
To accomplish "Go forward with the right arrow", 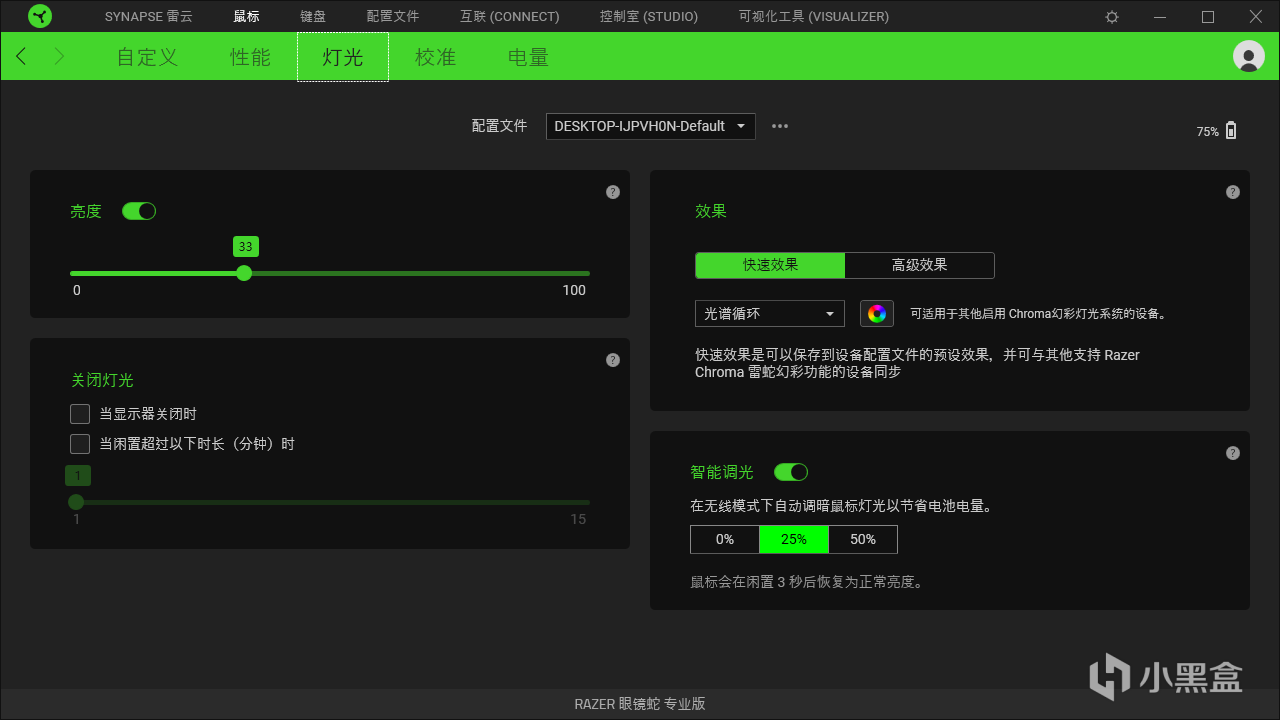I will click(59, 56).
